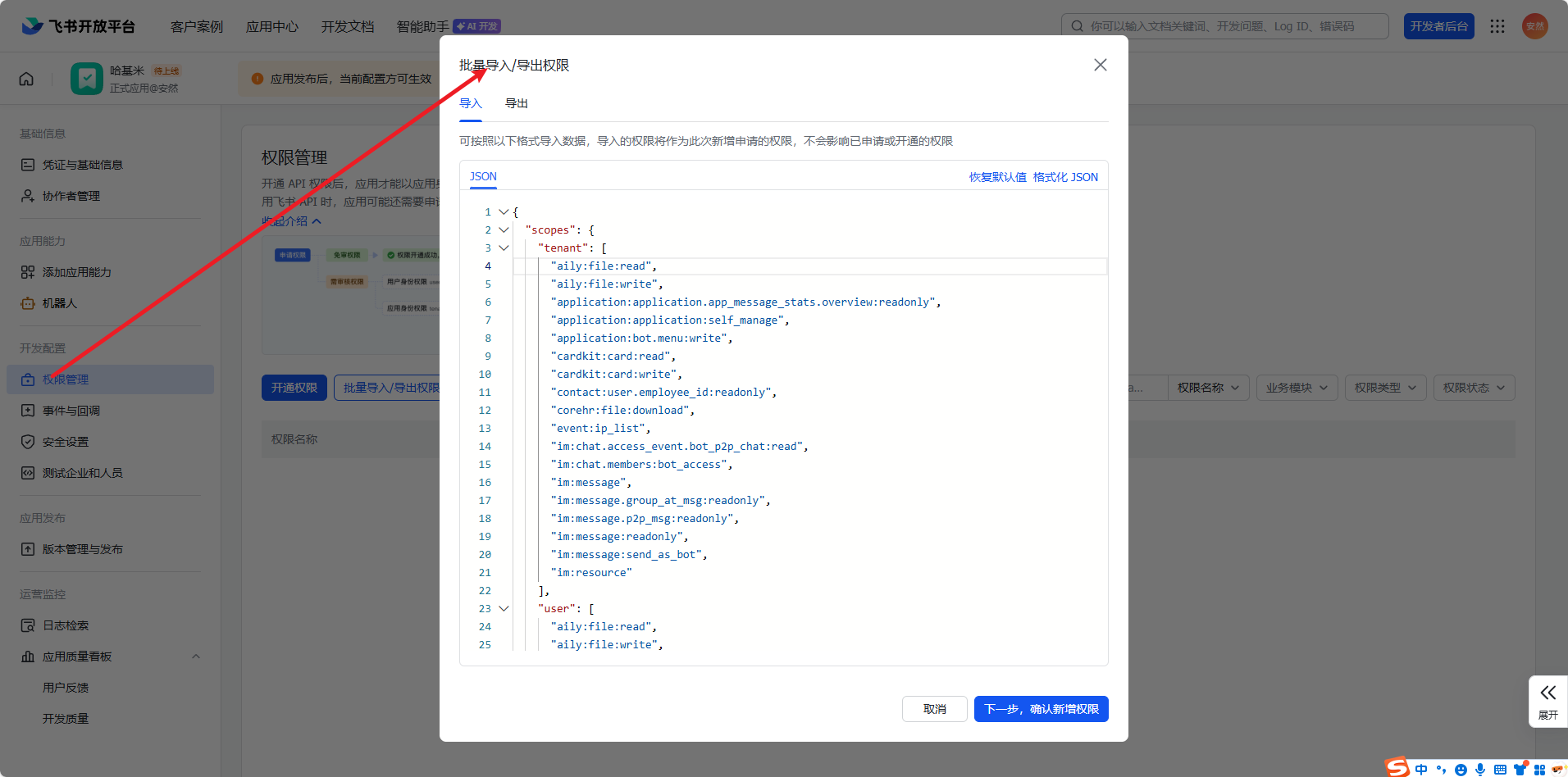Open the apps grid menu icon

pyautogui.click(x=1497, y=26)
